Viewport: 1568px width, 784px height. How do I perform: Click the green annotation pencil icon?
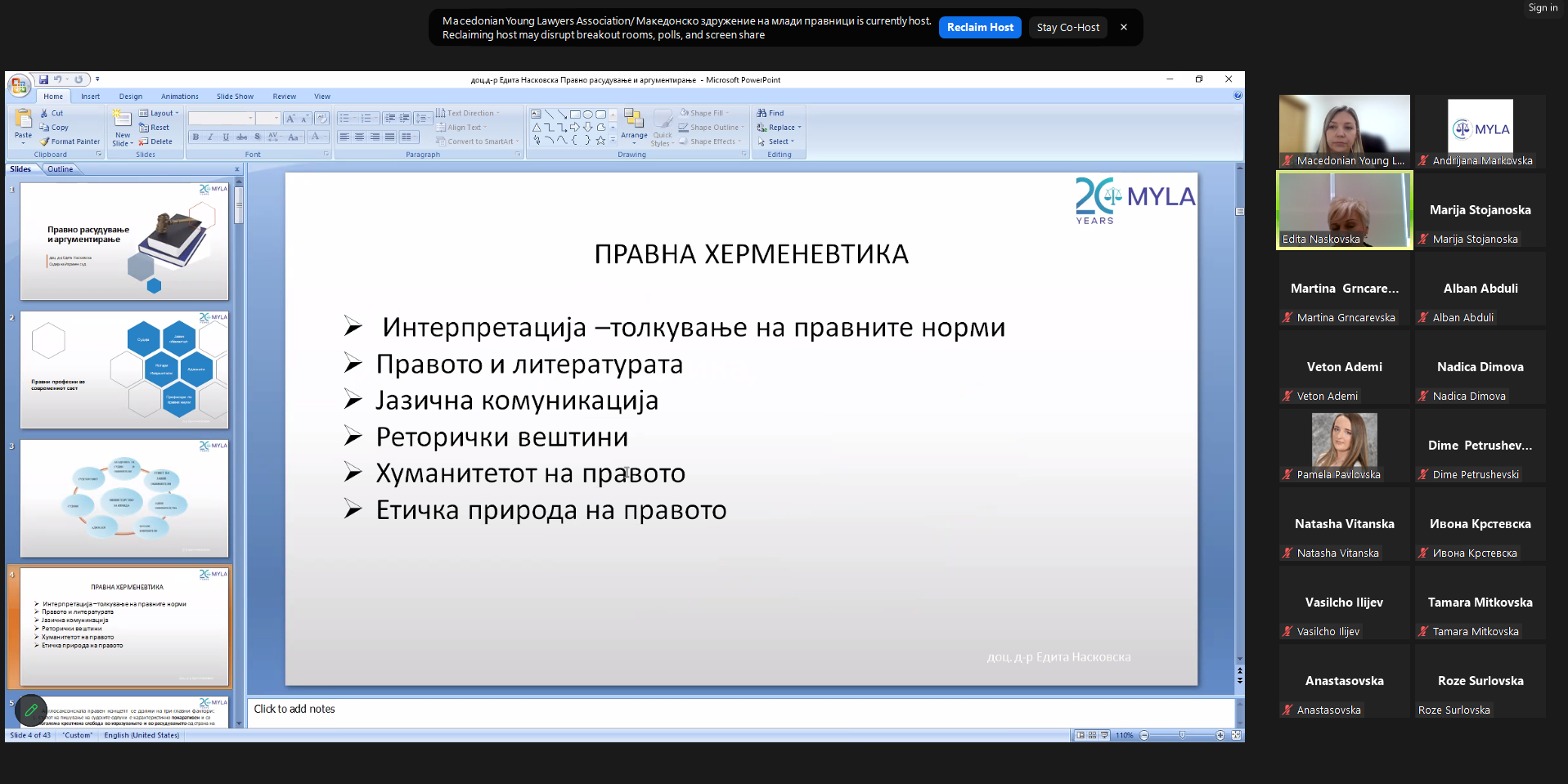[x=31, y=710]
